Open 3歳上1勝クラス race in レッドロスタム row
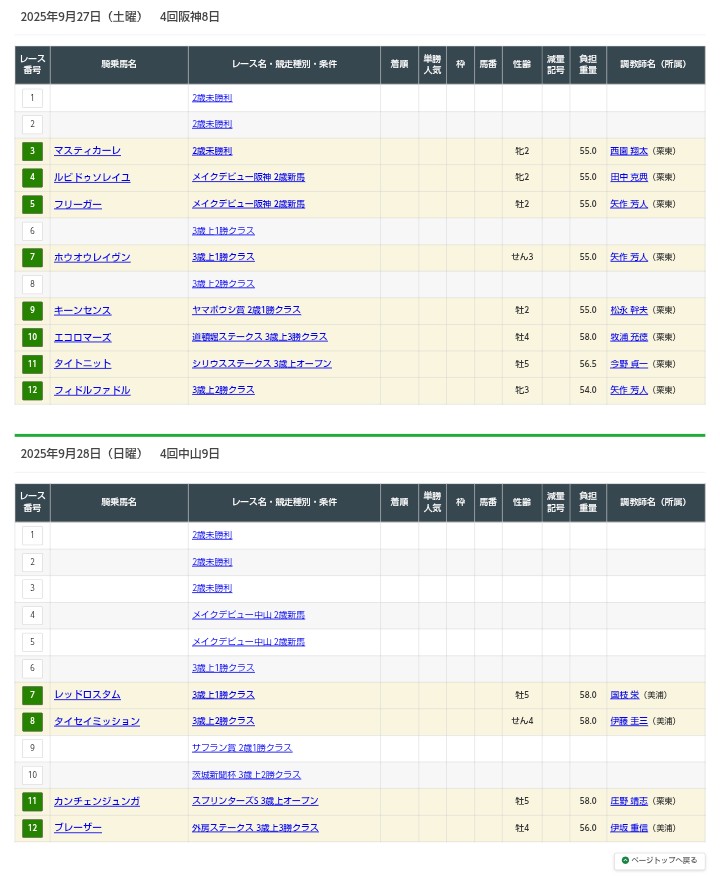Image resolution: width=720 pixels, height=884 pixels. click(x=223, y=695)
